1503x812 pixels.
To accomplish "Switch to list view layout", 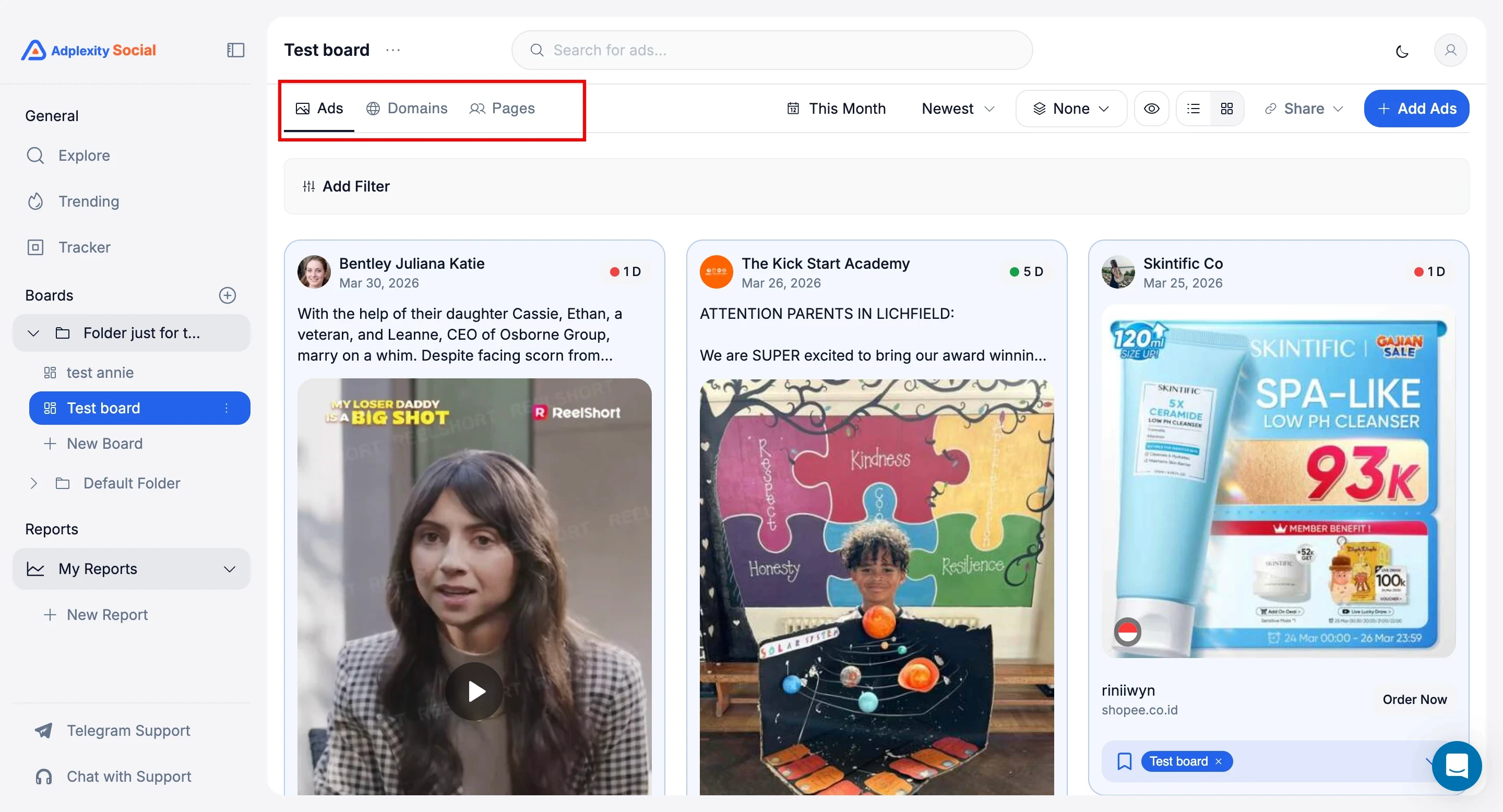I will pos(1193,109).
